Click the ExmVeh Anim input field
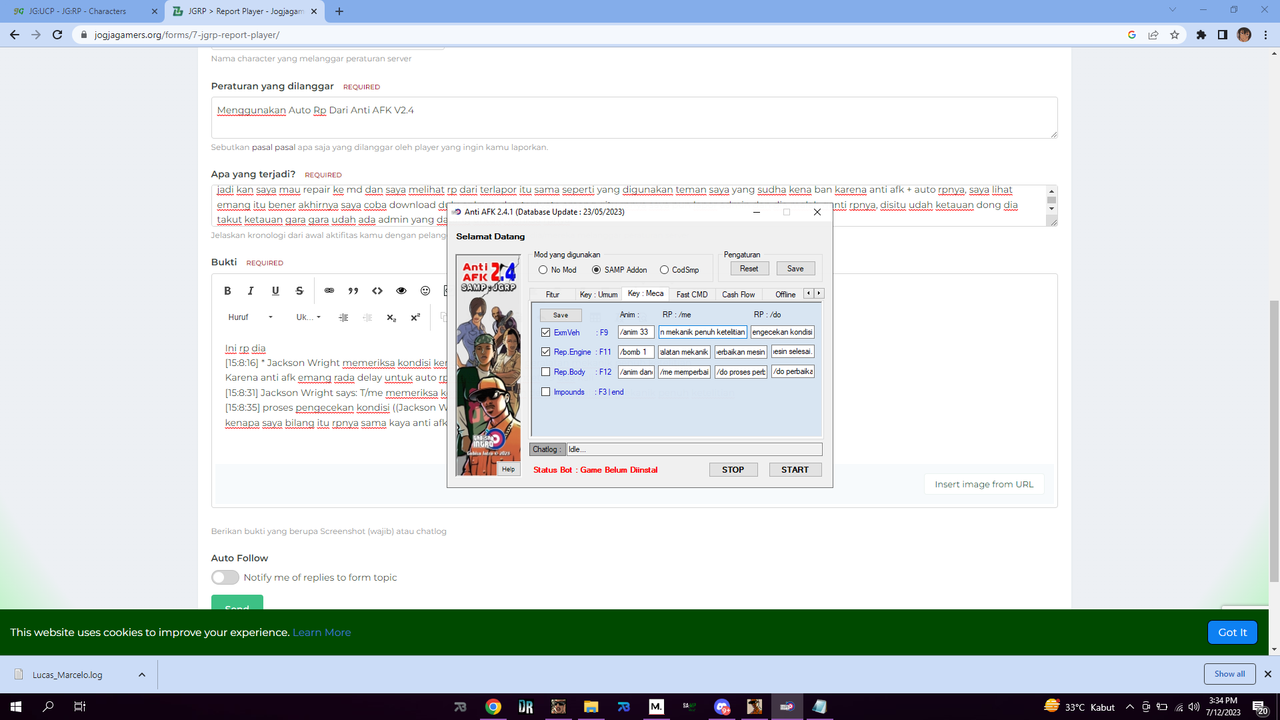The width and height of the screenshot is (1280, 720). (636, 332)
